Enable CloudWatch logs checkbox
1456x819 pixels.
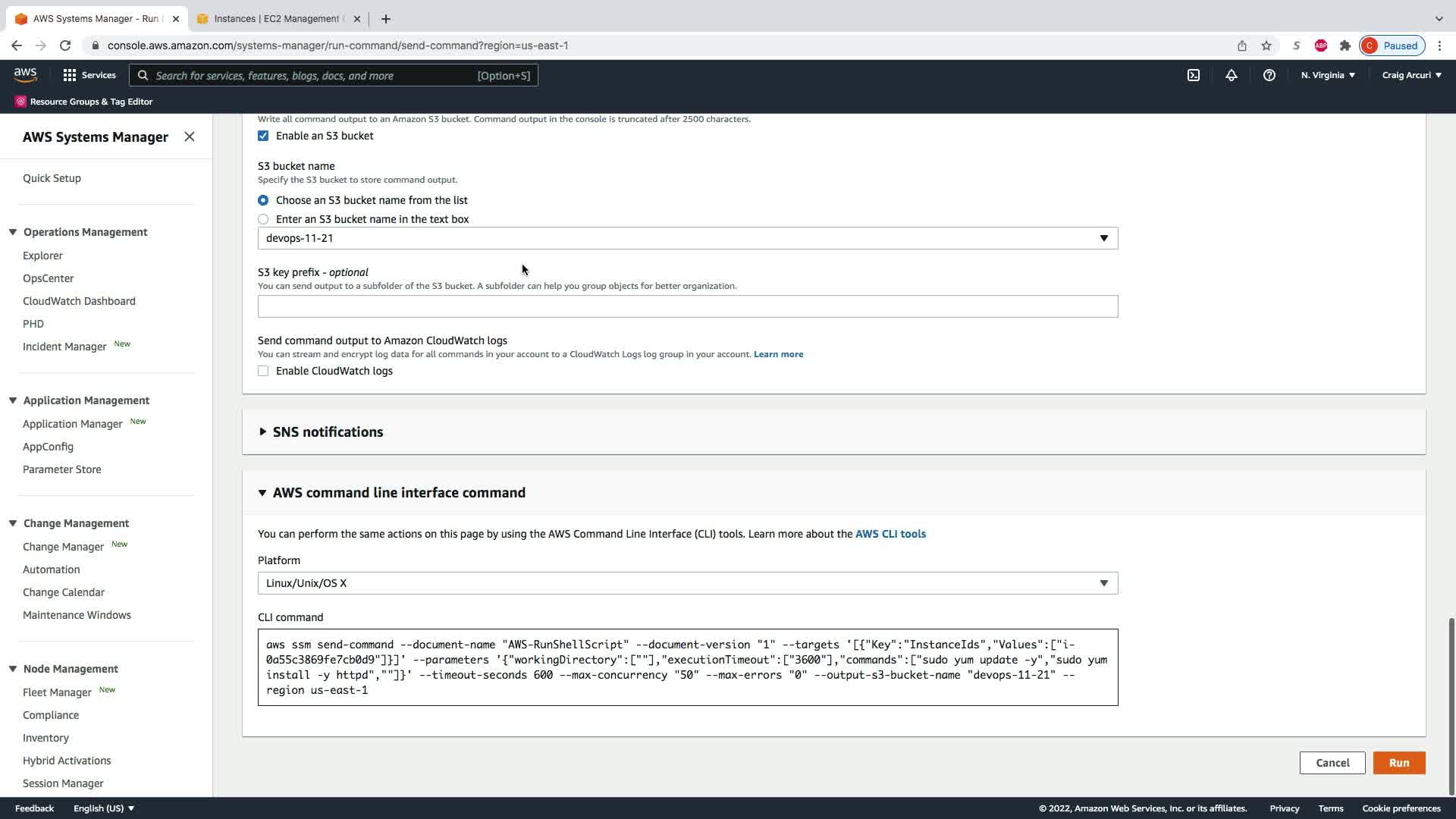click(x=263, y=371)
